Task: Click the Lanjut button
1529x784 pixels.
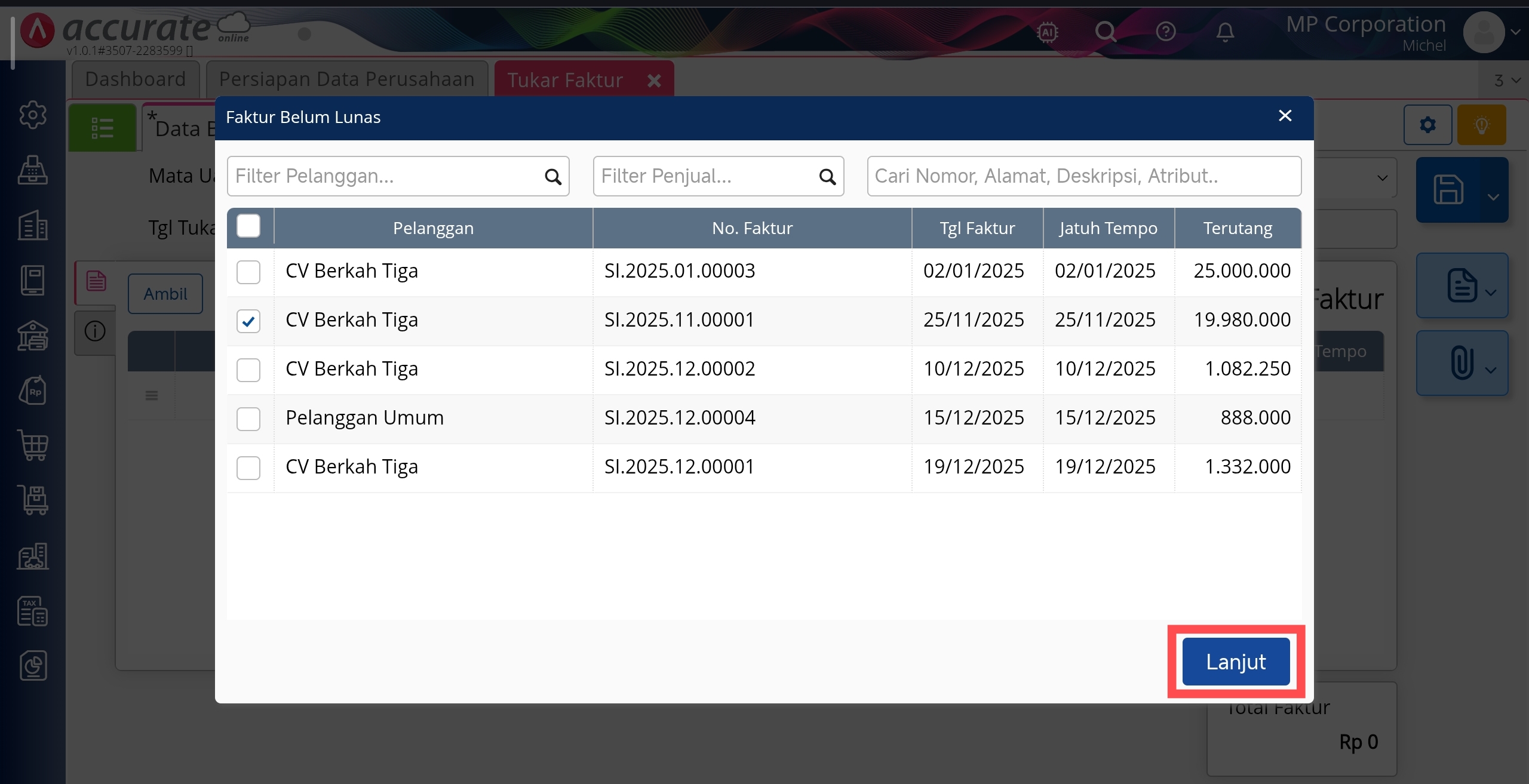Action: (1235, 662)
